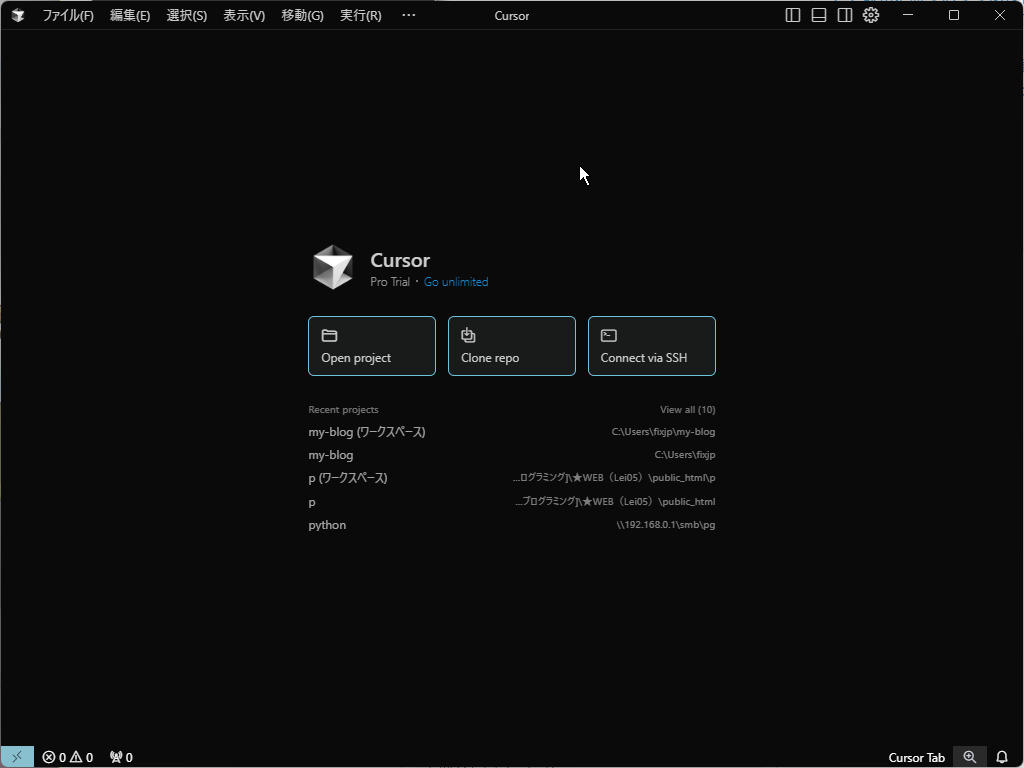Image resolution: width=1024 pixels, height=768 pixels.
Task: Click the Open project button
Action: click(372, 346)
